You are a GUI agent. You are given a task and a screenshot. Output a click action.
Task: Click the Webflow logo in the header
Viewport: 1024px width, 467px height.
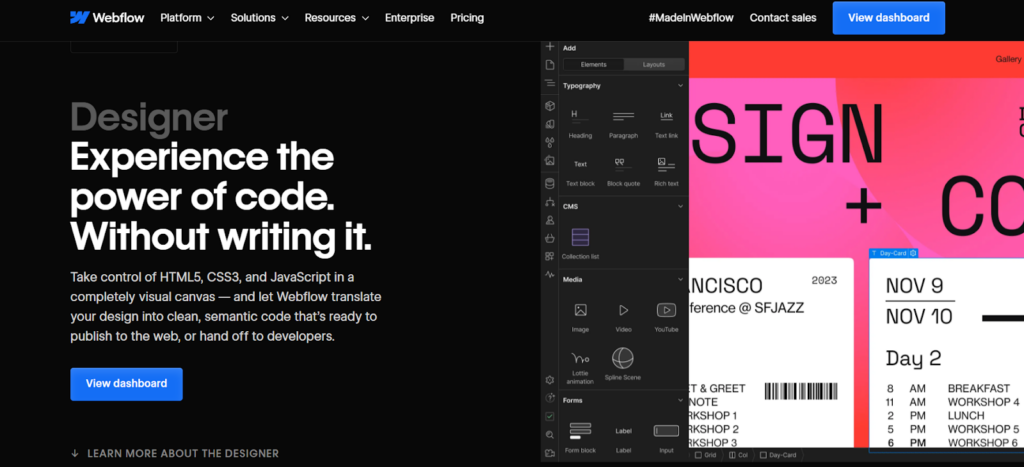click(107, 18)
